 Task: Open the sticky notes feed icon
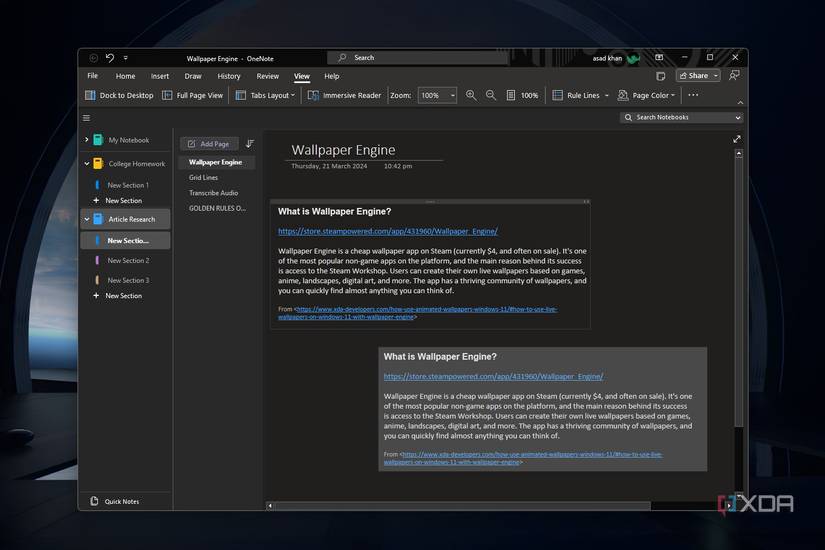click(661, 76)
